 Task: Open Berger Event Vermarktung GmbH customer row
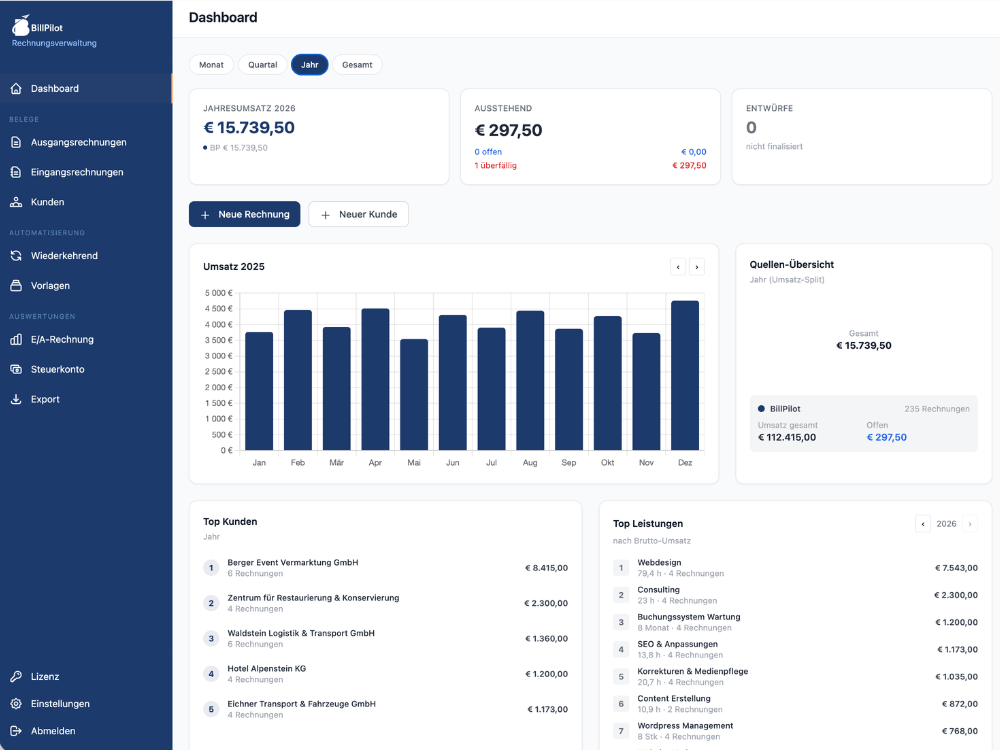pos(385,568)
